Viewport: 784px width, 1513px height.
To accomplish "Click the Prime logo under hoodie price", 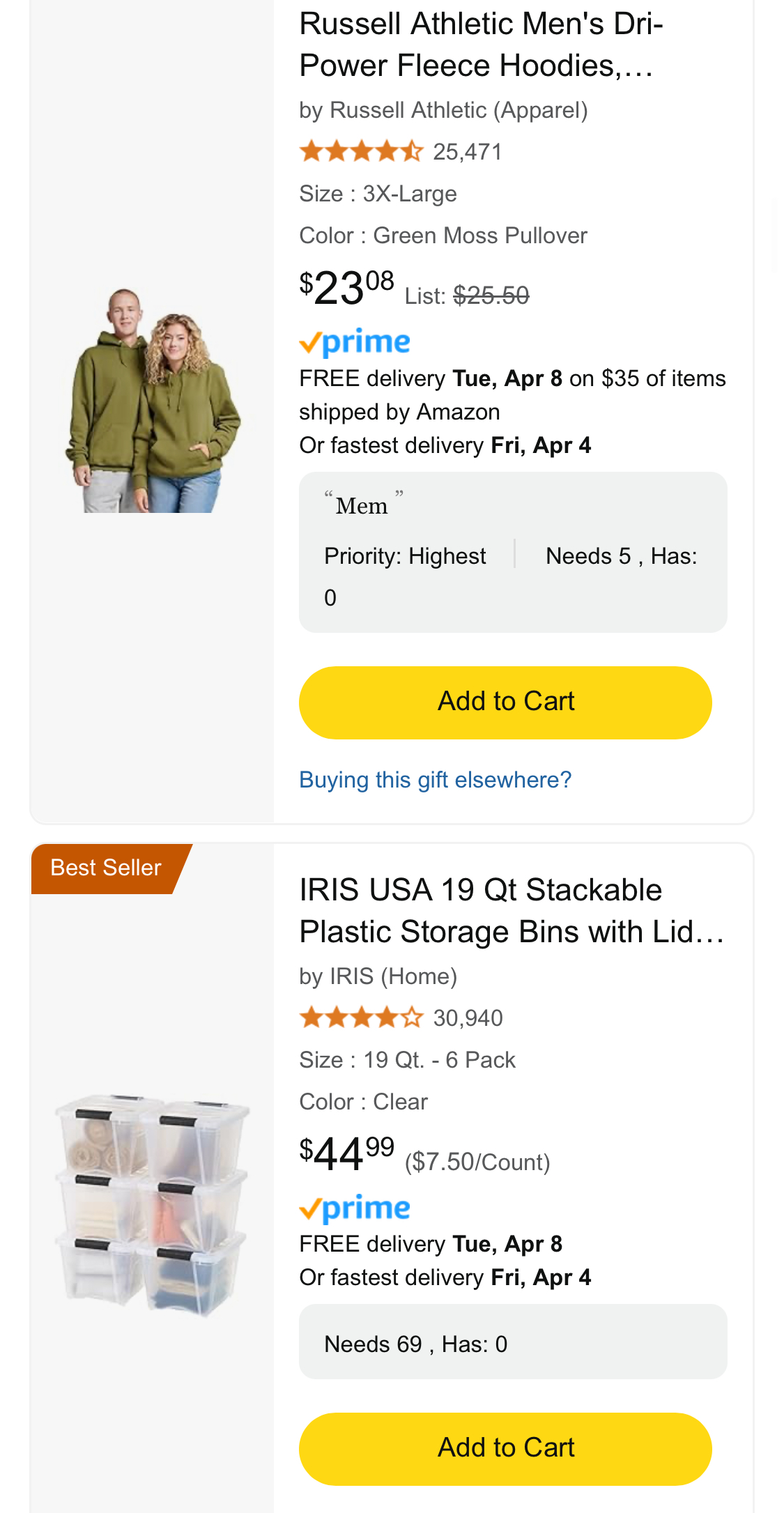I will 355,342.
